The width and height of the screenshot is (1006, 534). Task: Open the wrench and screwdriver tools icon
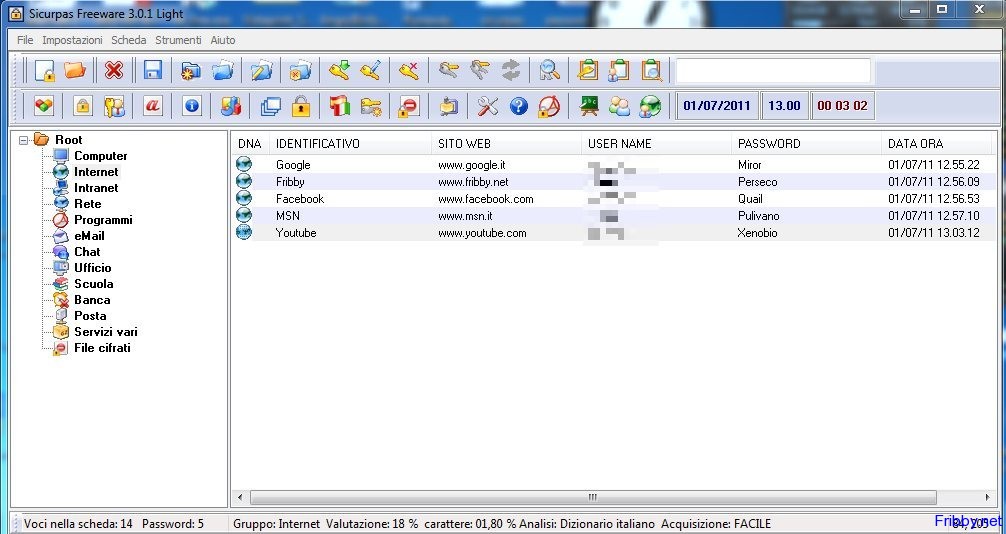pyautogui.click(x=488, y=107)
